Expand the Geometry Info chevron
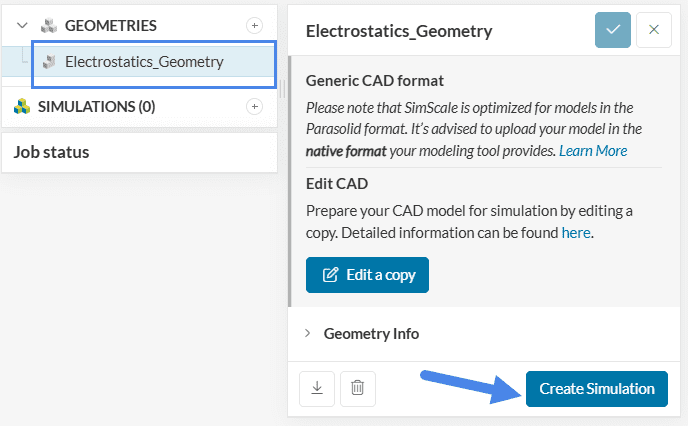688x426 pixels. pos(308,334)
